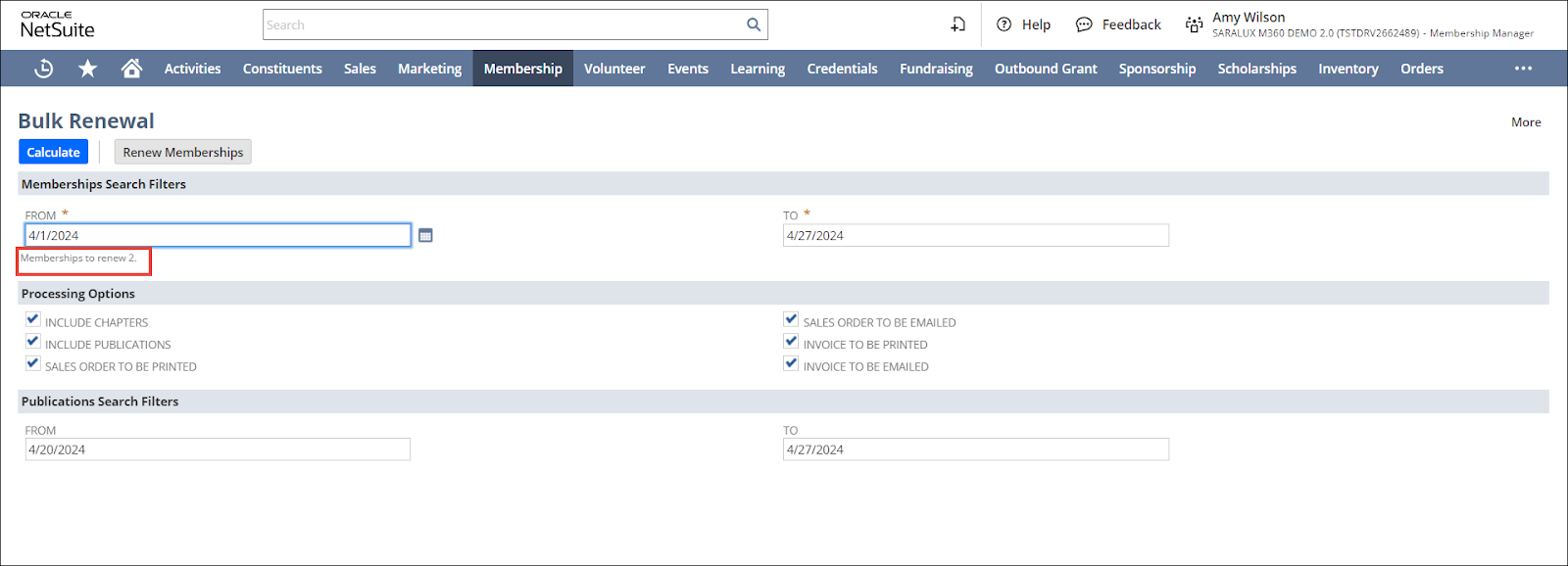Image resolution: width=1568 pixels, height=566 pixels.
Task: Open Help from the question mark icon
Action: 1004,24
